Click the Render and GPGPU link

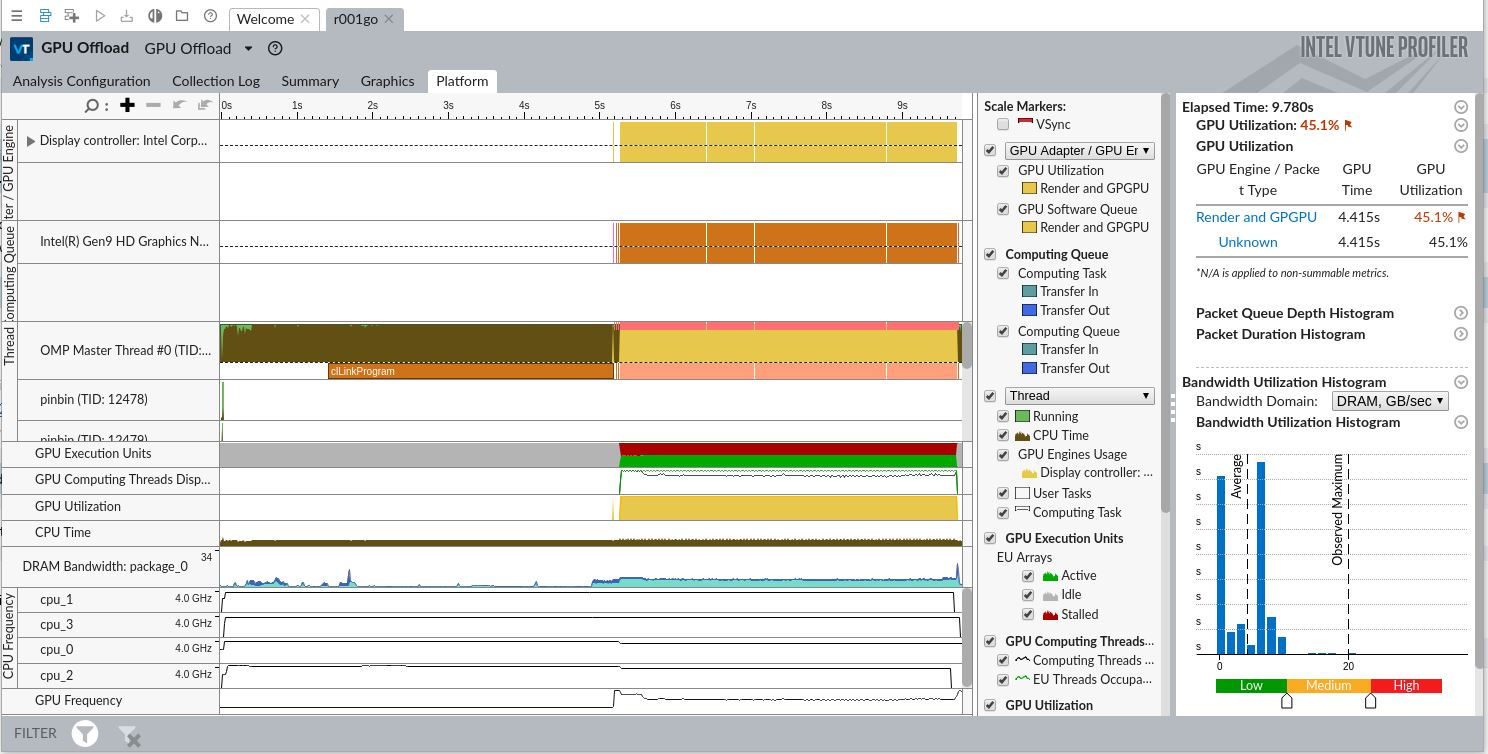[1256, 217]
